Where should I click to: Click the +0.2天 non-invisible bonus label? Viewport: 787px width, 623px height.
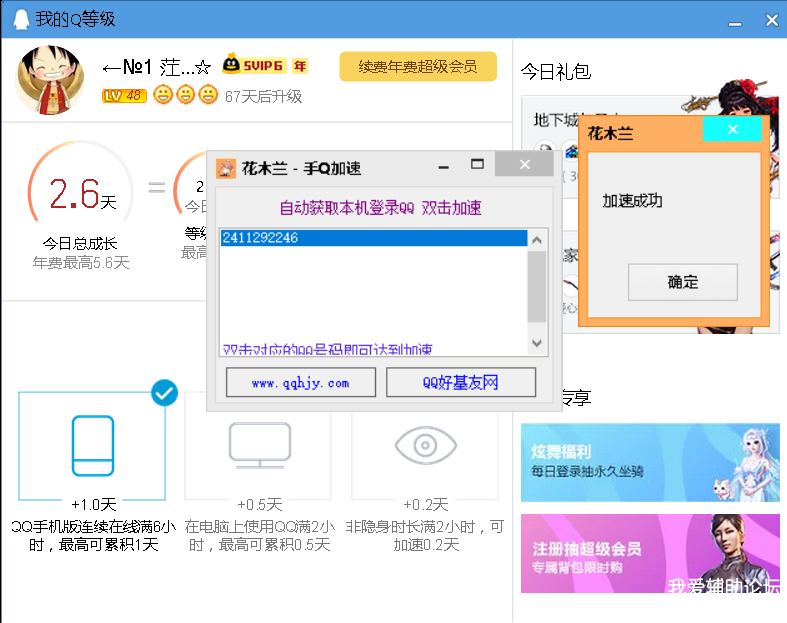pos(426,504)
